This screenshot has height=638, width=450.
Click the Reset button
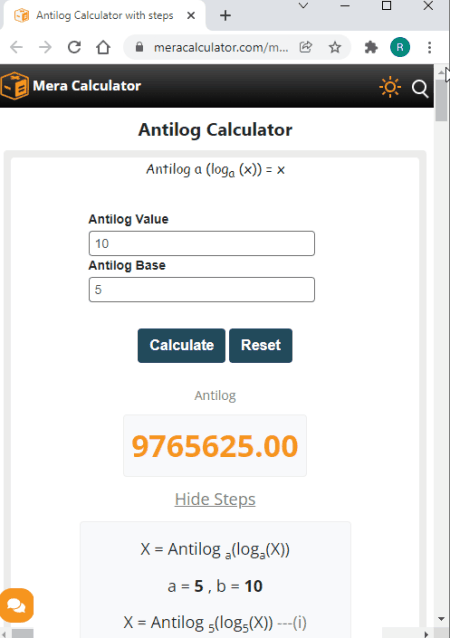click(x=261, y=345)
